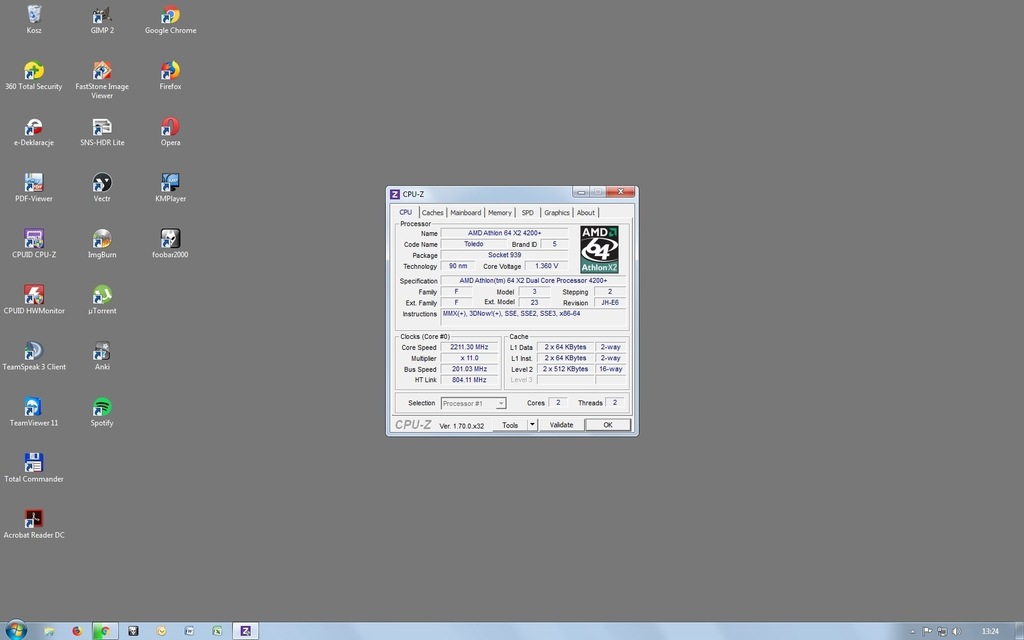Click the Level 2 '16-way' value
The width and height of the screenshot is (1024, 640).
tap(611, 369)
